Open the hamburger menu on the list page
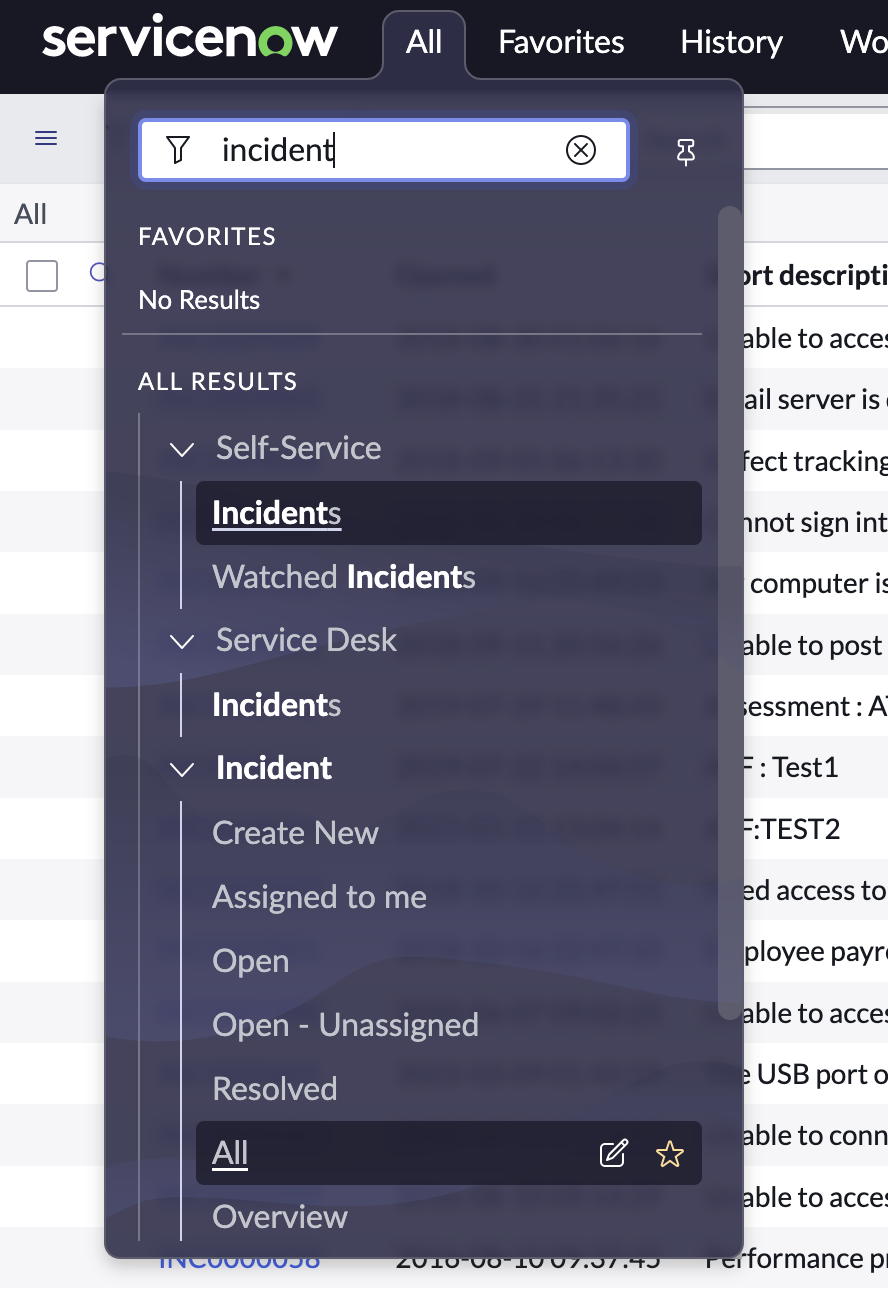The image size is (888, 1302). click(45, 138)
